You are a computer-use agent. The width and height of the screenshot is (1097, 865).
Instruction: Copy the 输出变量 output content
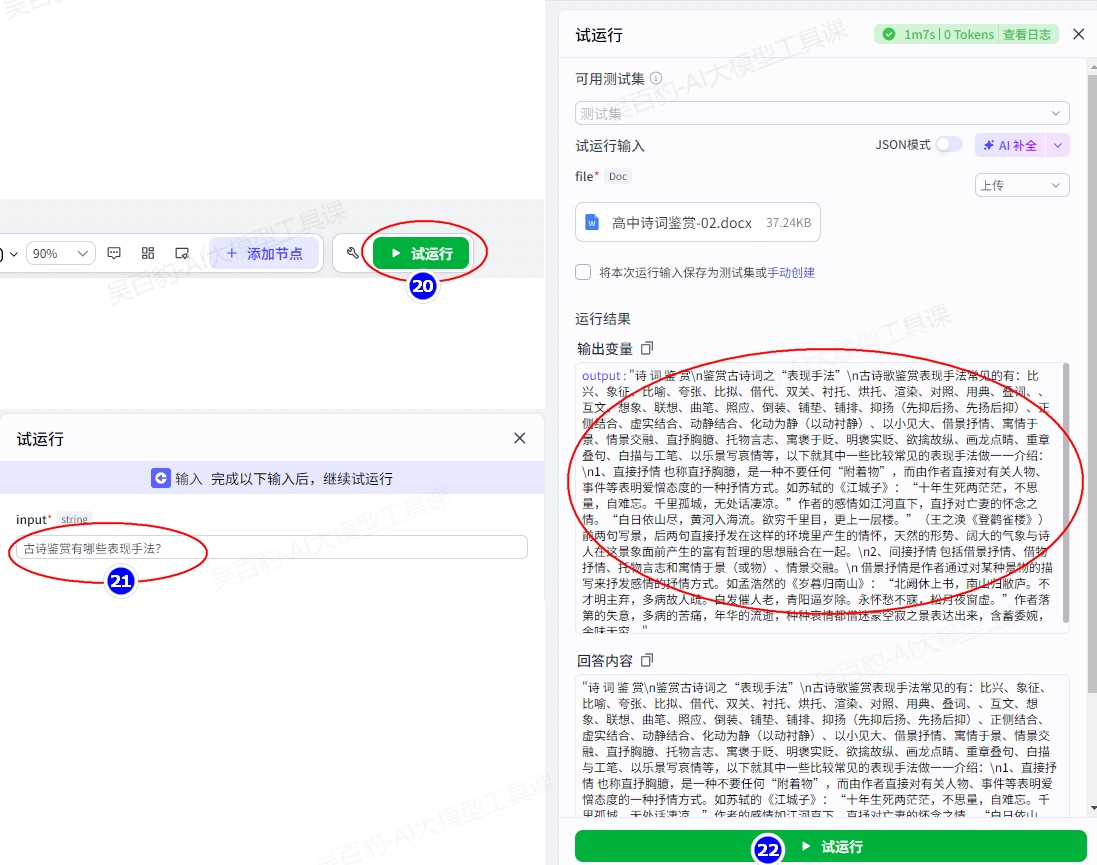[647, 348]
